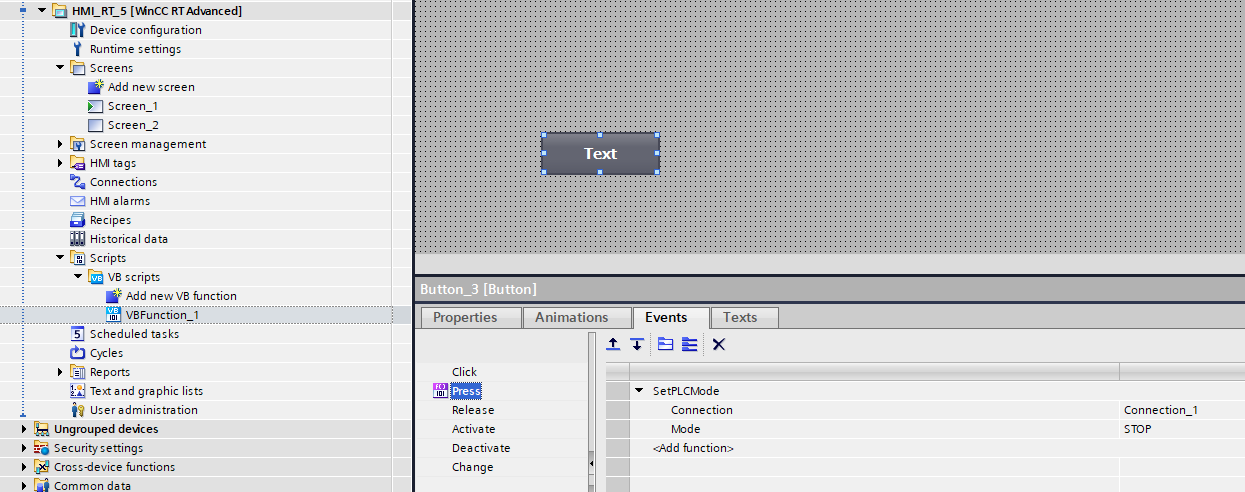Open Historical data icon
Viewport: 1245px width, 492px height.
pos(77,239)
